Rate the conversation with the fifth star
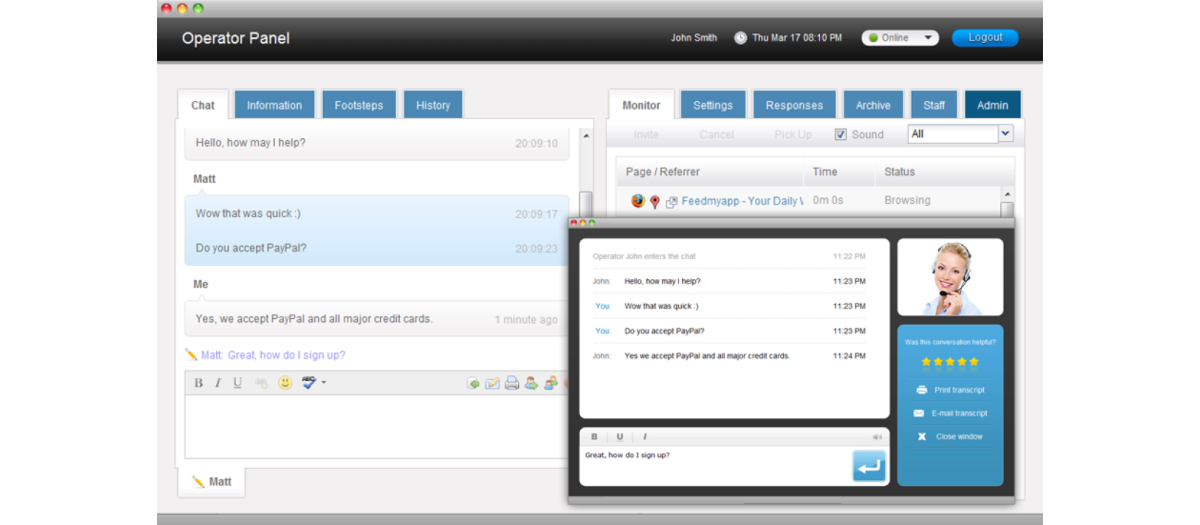Screen dimensions: 1200x525 [974, 362]
